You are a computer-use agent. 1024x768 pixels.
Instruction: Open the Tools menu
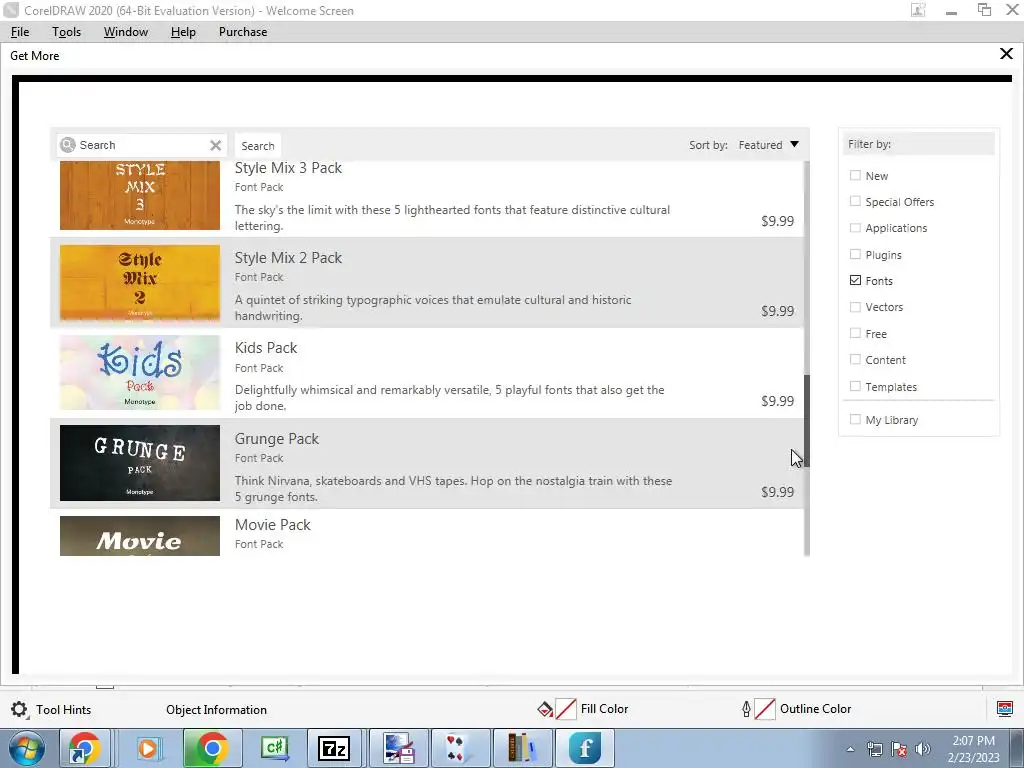(x=67, y=32)
